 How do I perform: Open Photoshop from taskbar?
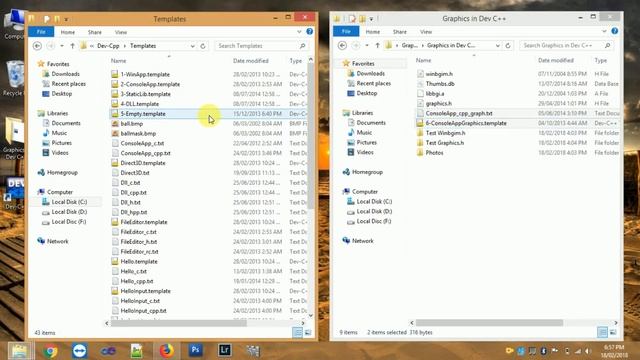tap(195, 350)
